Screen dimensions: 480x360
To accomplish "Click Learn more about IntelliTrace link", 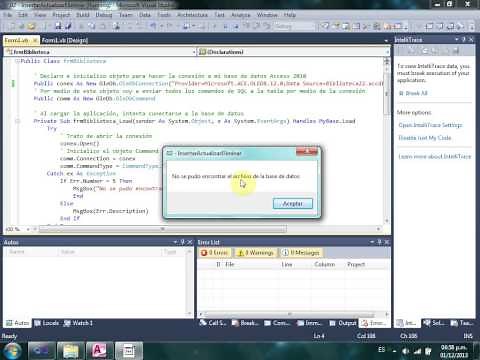I will point(435,156).
